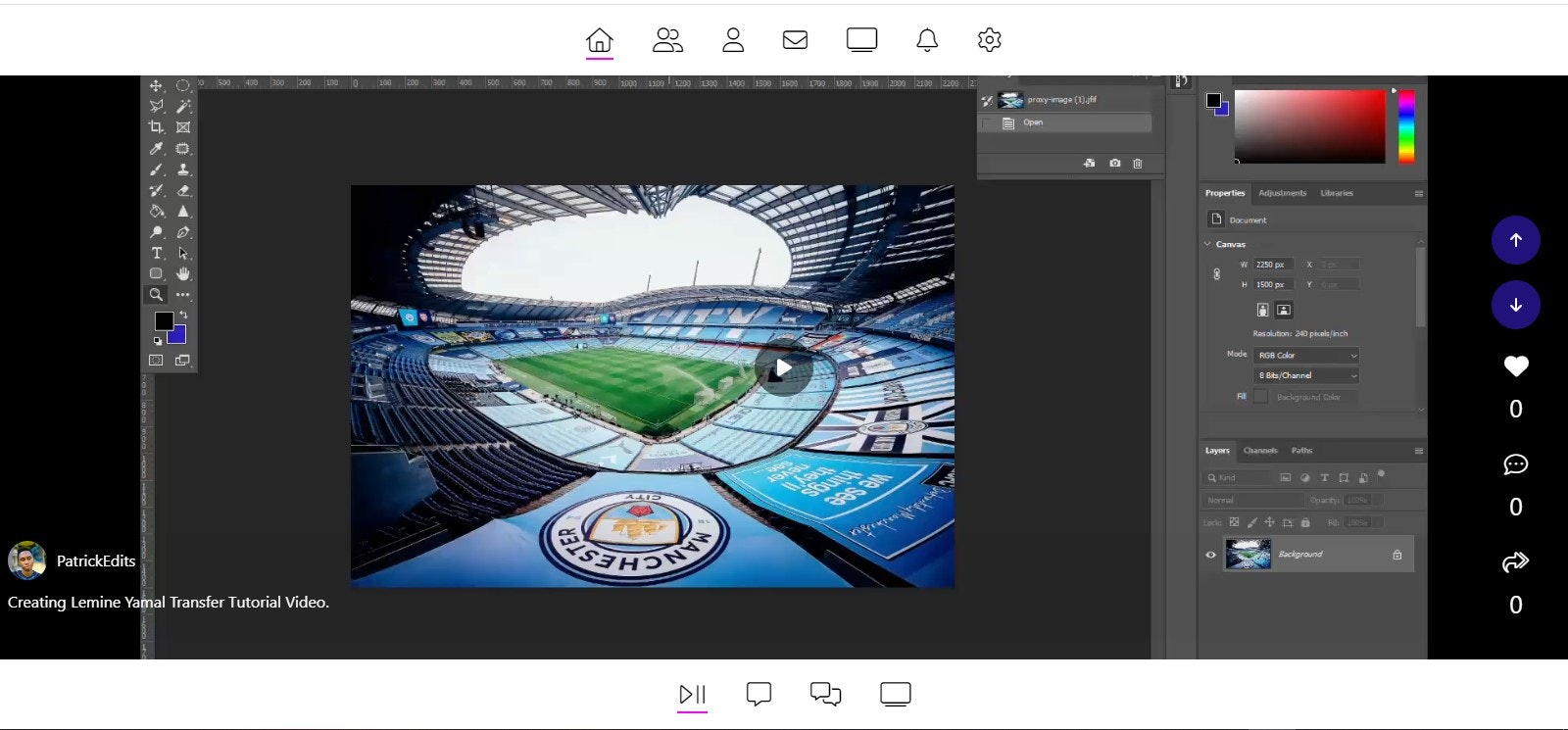Set landscape canvas orientation
This screenshot has height=730, width=1568.
pos(1284,310)
